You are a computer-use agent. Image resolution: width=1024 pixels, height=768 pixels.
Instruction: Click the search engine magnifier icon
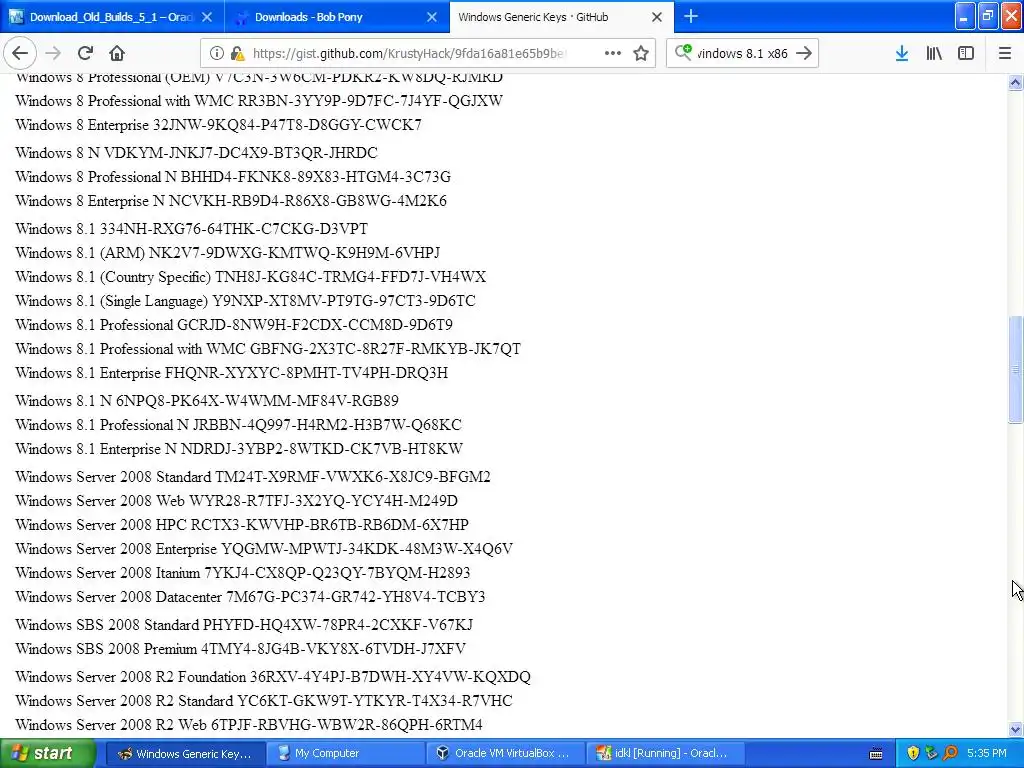click(683, 52)
